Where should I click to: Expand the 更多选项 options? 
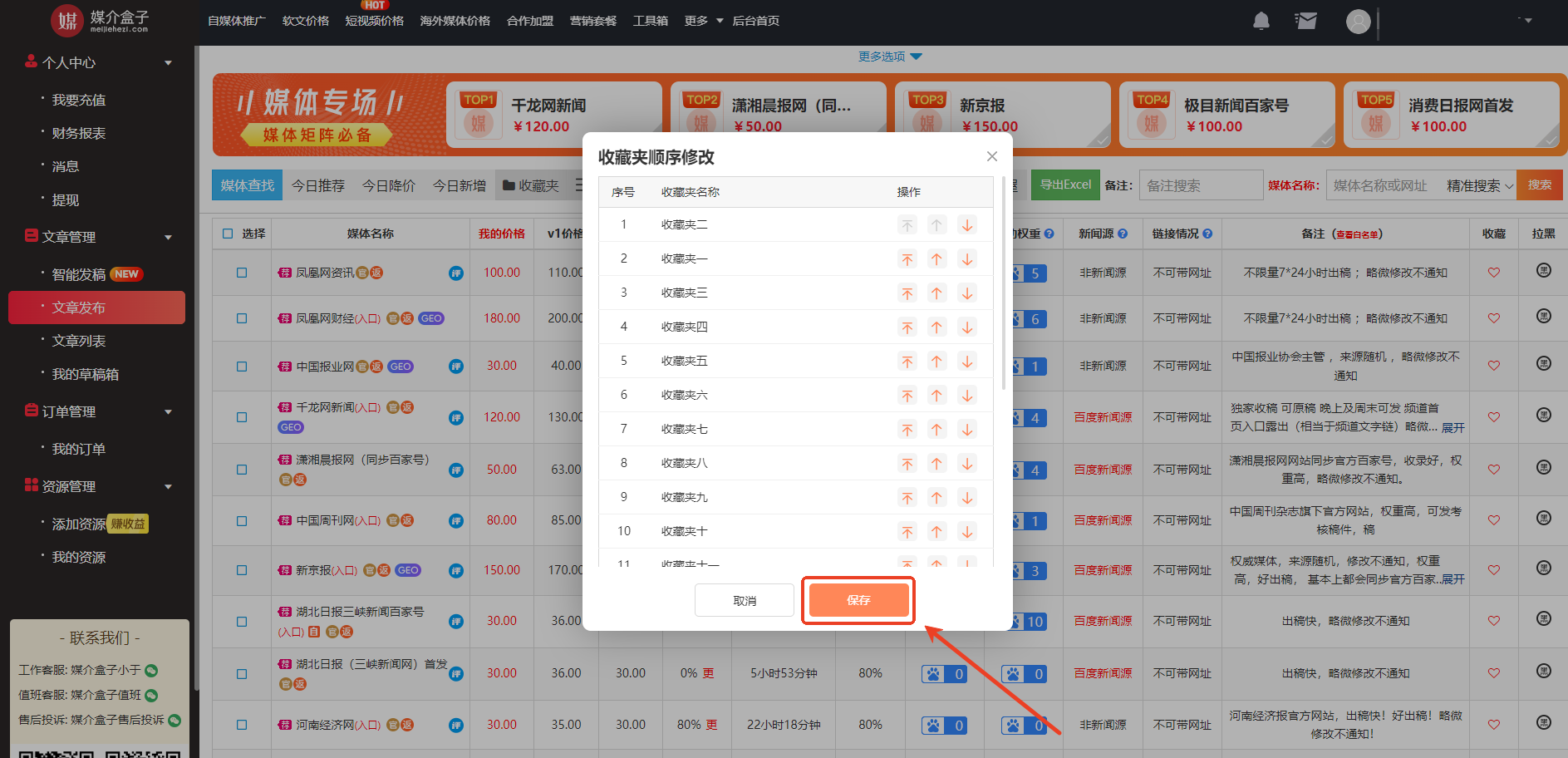(x=890, y=57)
